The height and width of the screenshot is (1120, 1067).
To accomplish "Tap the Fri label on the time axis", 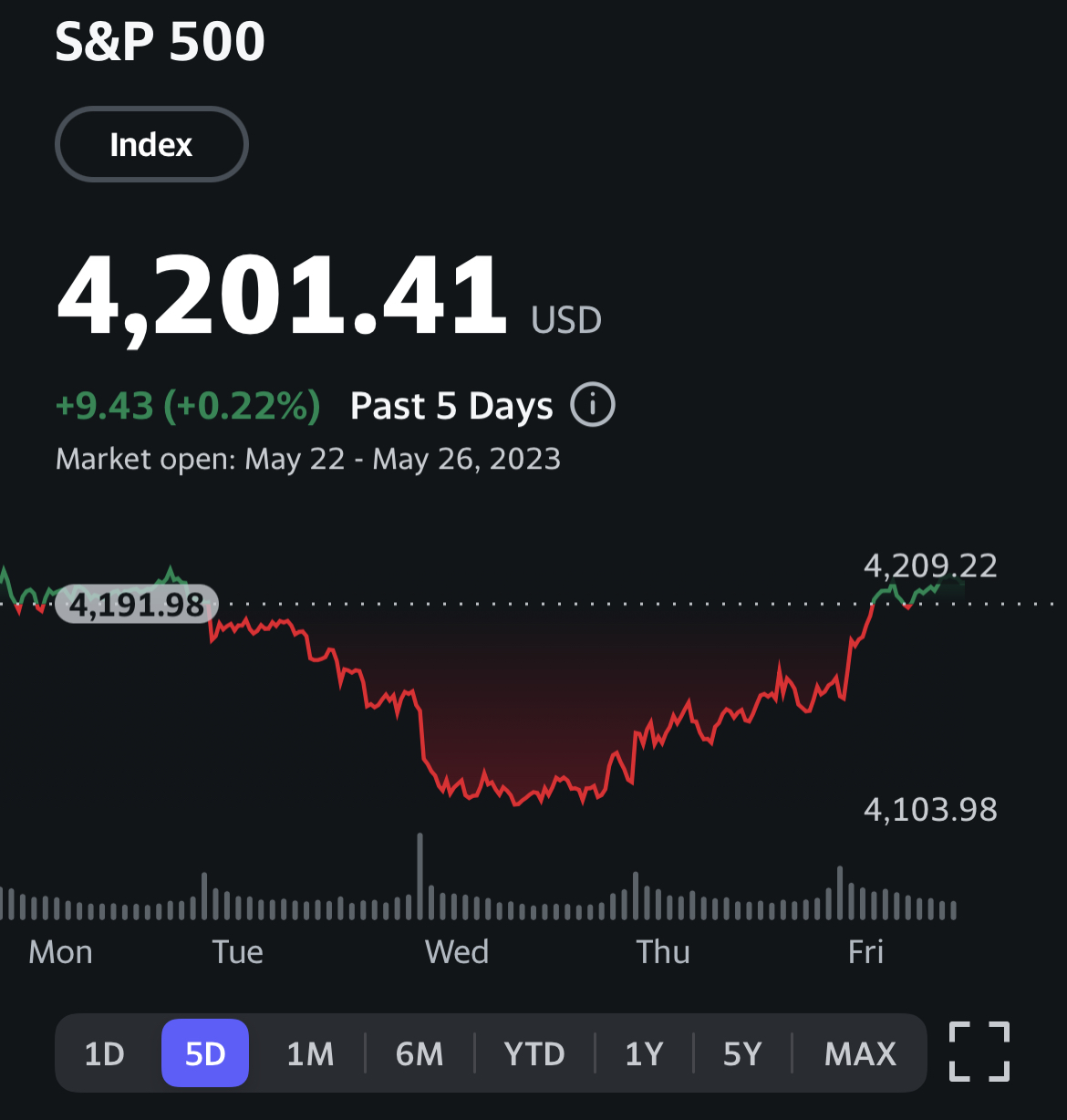I will click(x=865, y=951).
